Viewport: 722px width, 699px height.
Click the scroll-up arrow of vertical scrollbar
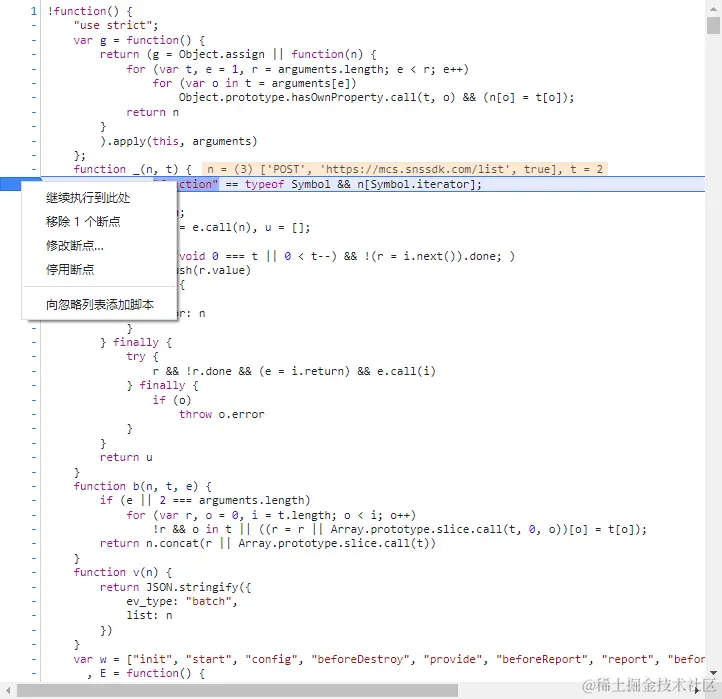[713, 8]
